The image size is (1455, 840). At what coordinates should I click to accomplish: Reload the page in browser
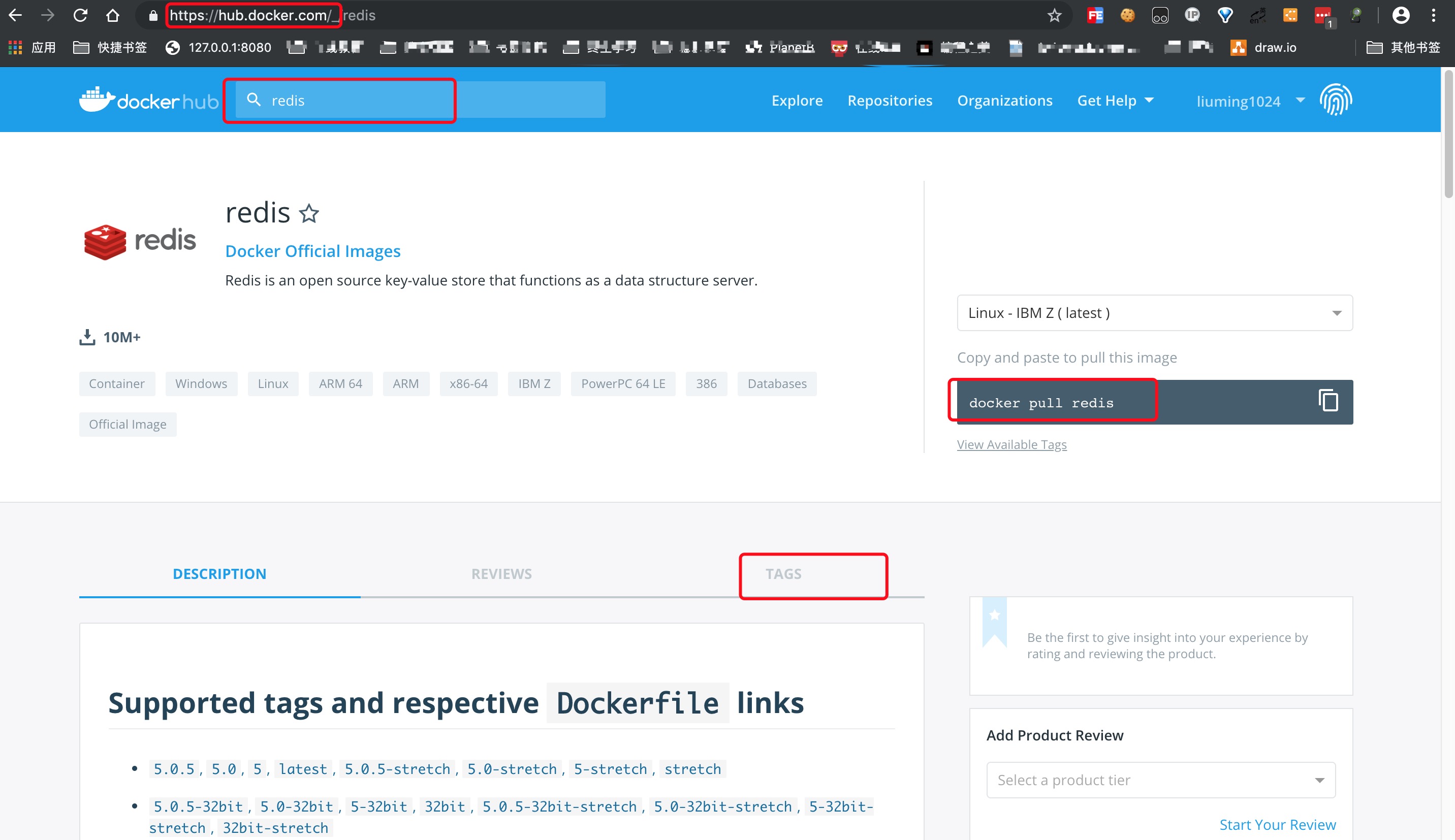[x=80, y=16]
